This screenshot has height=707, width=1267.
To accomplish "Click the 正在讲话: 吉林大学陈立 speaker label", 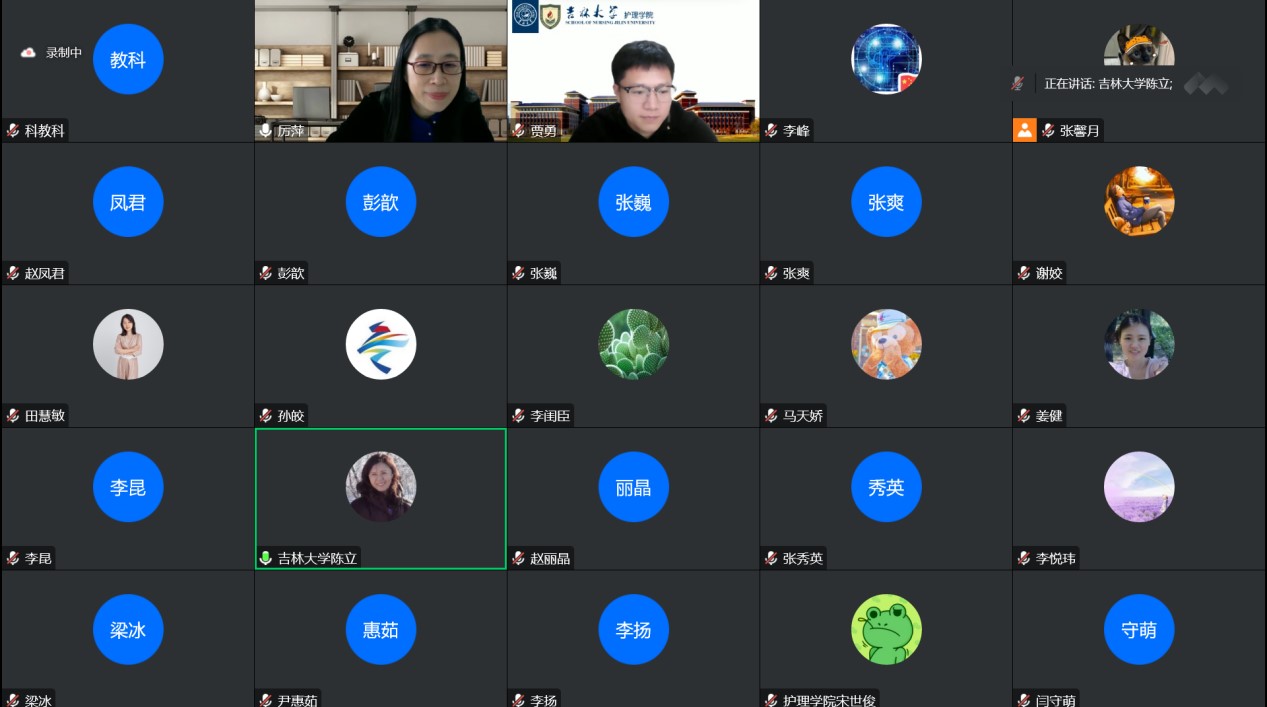I will 1108,84.
